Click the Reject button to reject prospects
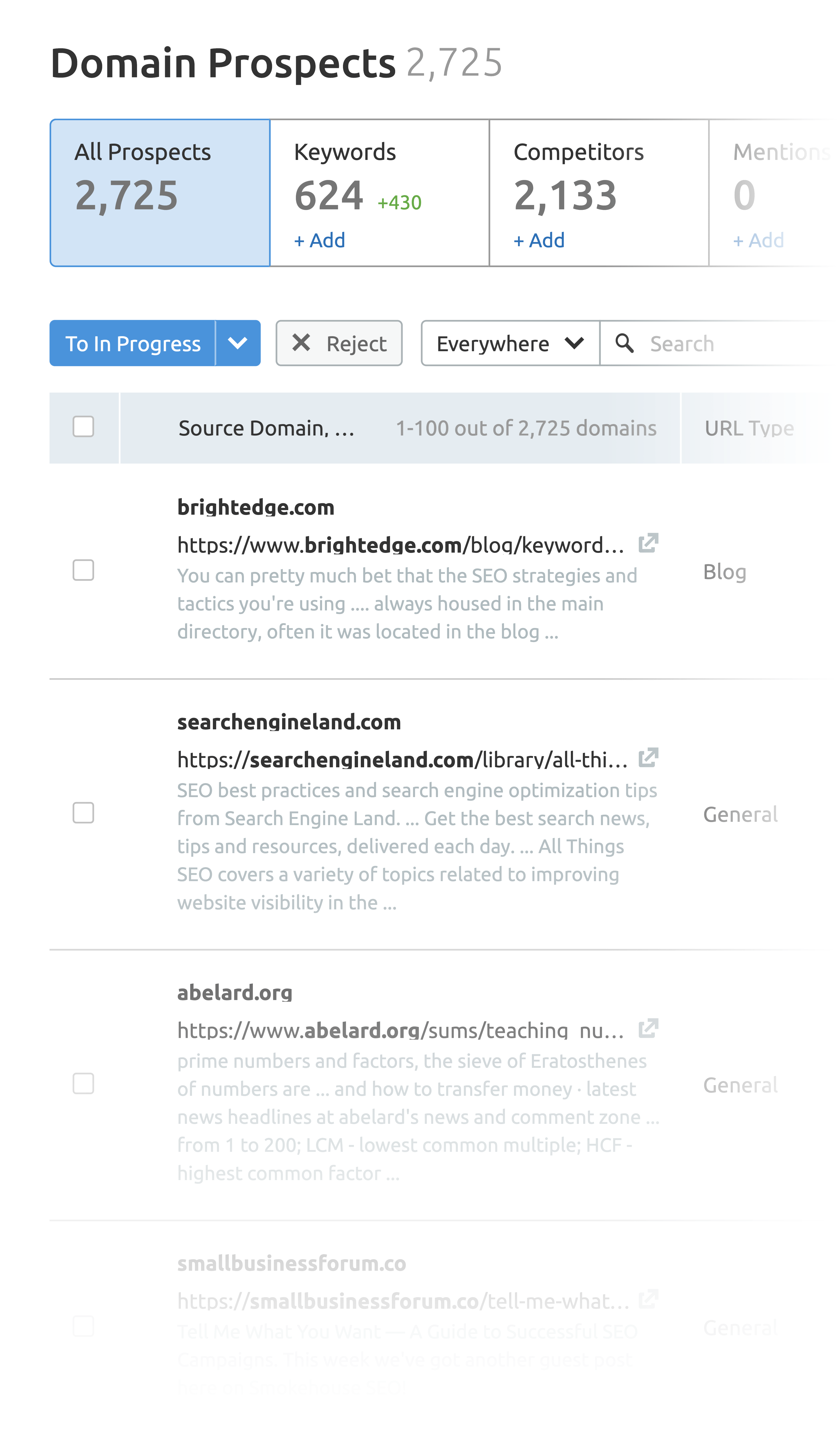This screenshot has width=840, height=1434. click(x=338, y=343)
